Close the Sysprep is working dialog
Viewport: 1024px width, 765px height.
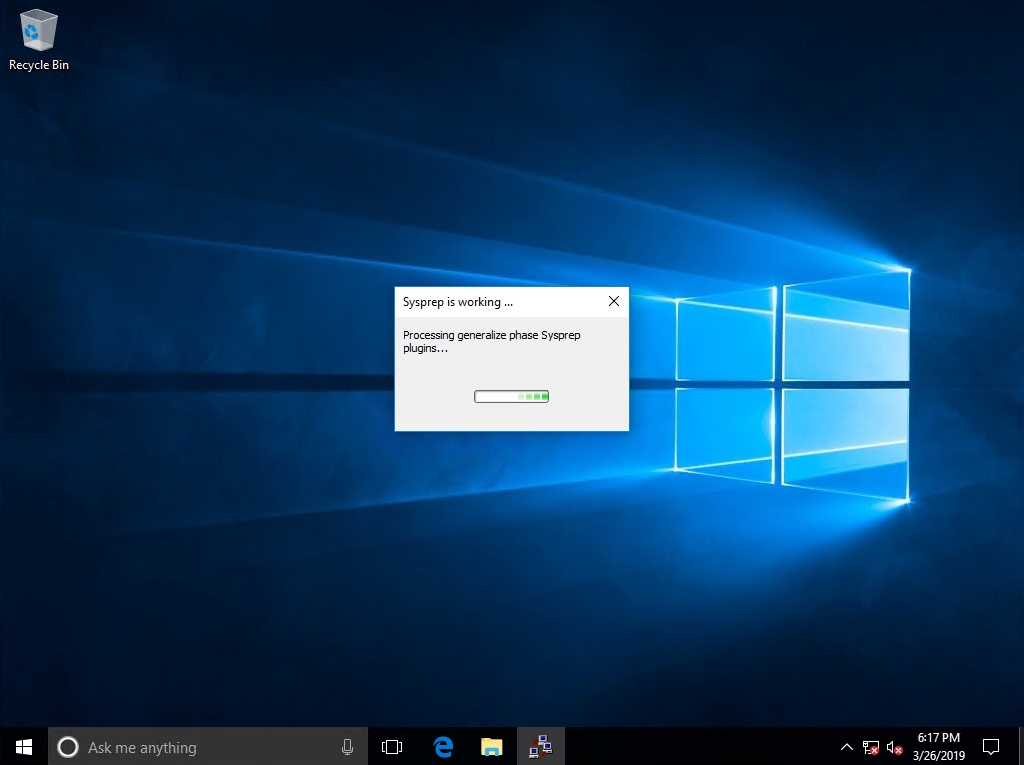pyautogui.click(x=614, y=301)
